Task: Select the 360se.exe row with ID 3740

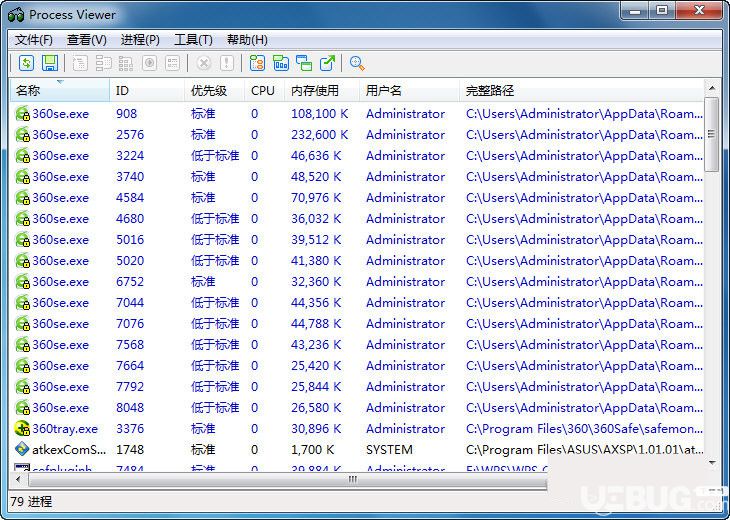Action: 357,177
